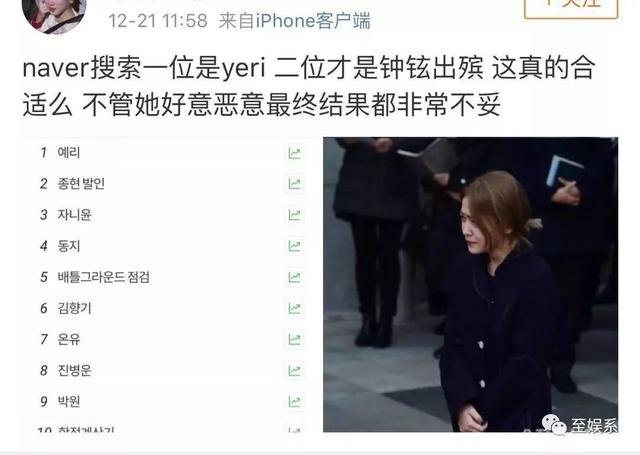Tap the trend chart icon beside 박원
Image resolution: width=640 pixels, height=455 pixels.
294,402
